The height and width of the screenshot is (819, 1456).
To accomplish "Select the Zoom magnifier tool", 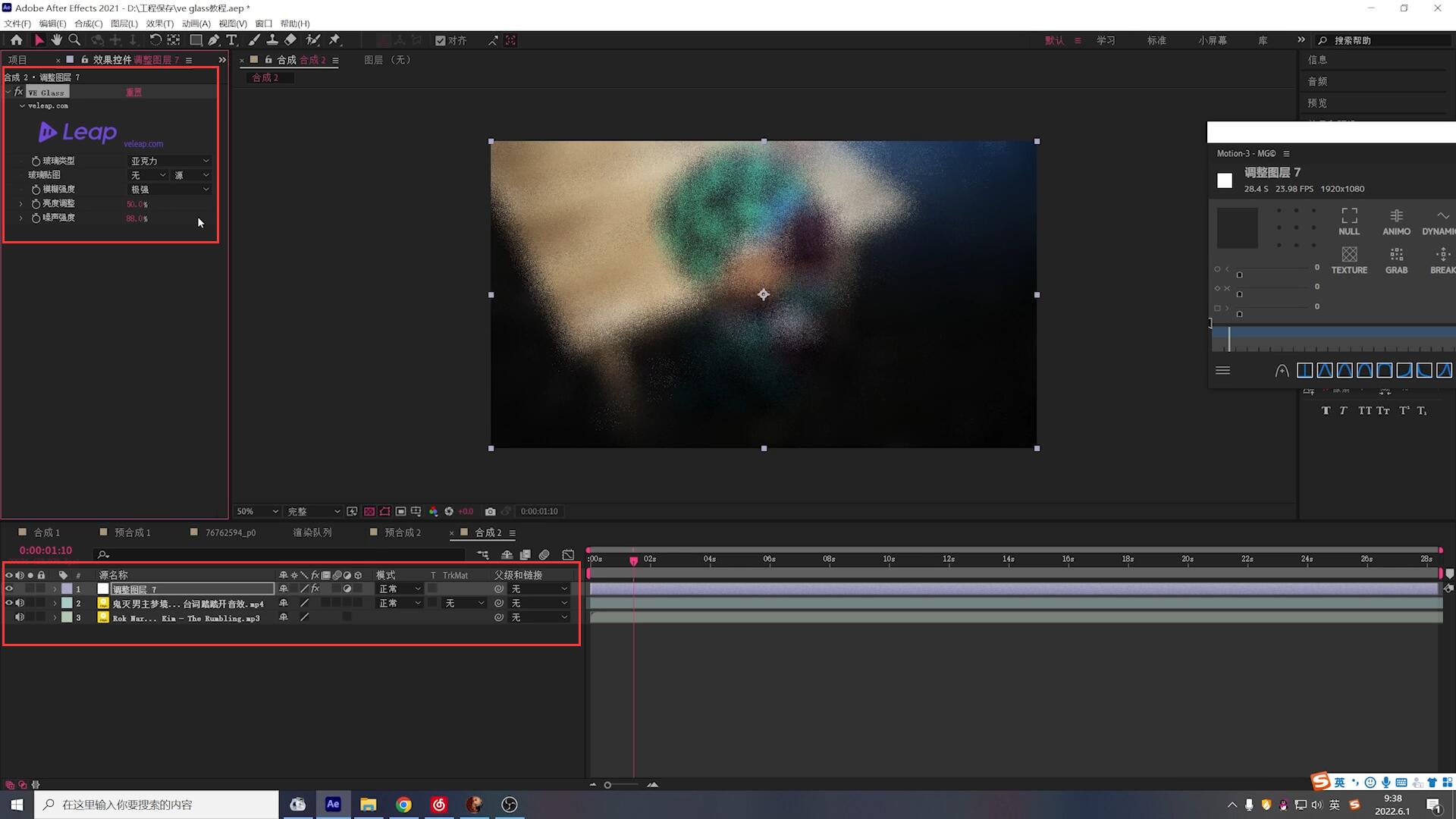I will [74, 40].
